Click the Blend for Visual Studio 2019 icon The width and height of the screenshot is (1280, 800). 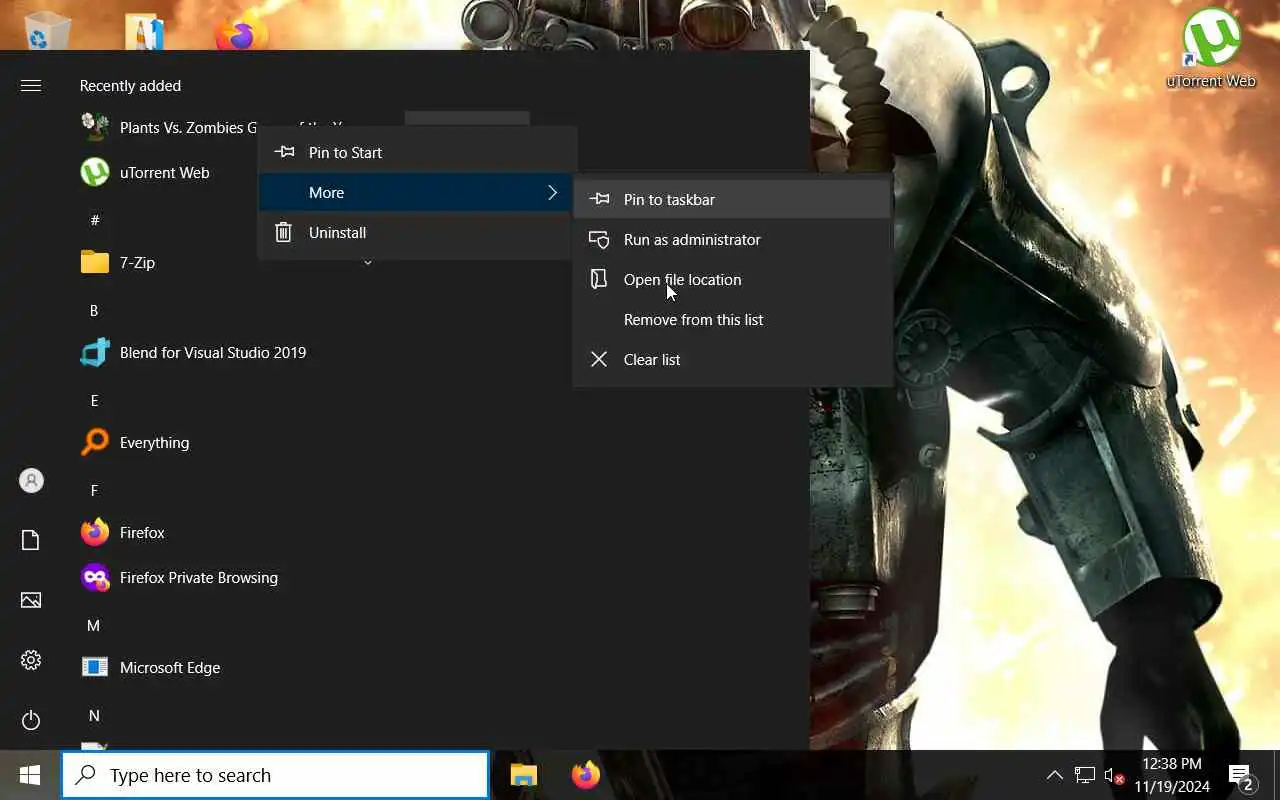pyautogui.click(x=95, y=352)
